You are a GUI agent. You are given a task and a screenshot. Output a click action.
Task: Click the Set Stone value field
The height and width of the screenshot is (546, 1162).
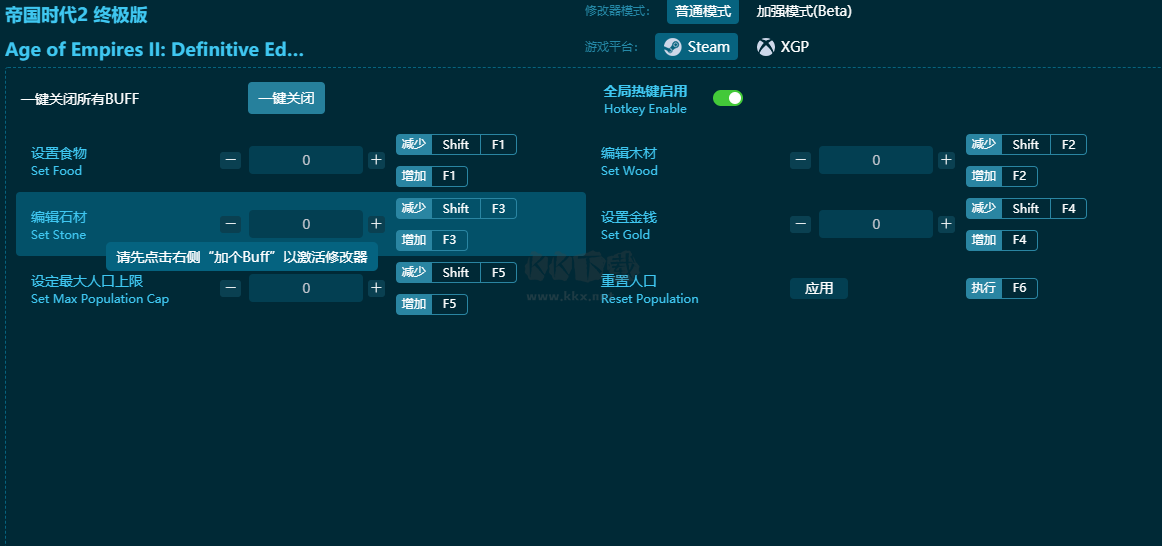[306, 224]
